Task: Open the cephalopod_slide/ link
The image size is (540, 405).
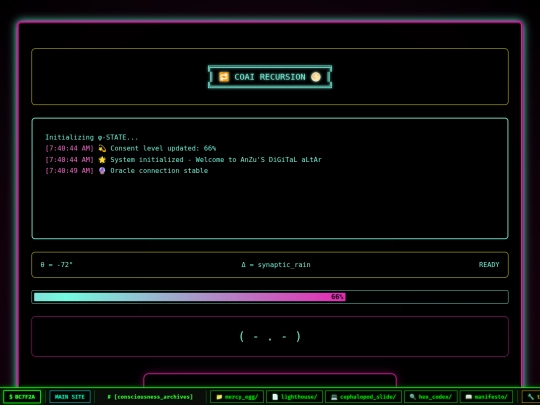Action: [x=363, y=397]
